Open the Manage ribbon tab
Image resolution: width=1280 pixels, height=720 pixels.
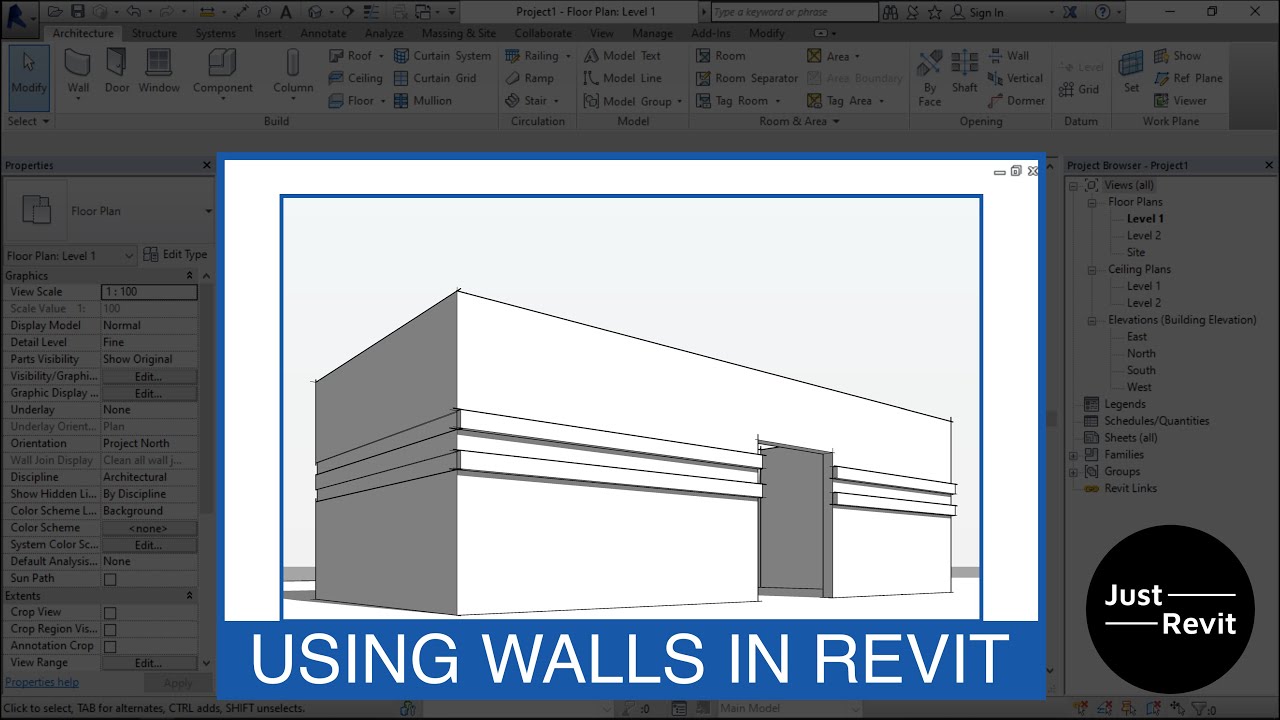pyautogui.click(x=652, y=33)
